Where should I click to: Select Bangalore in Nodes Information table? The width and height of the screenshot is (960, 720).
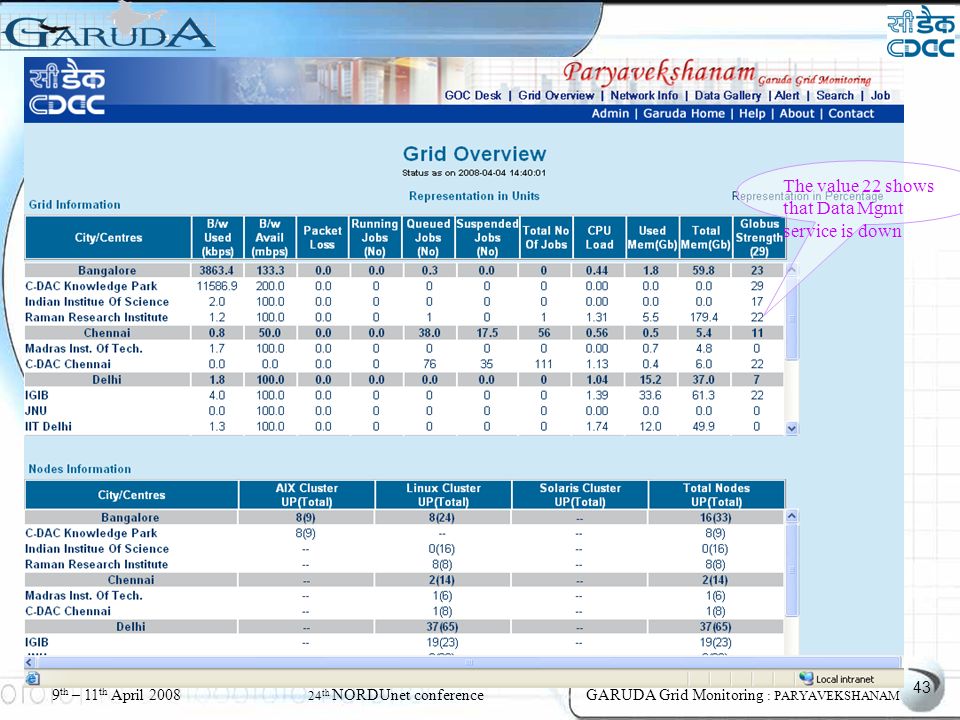tap(404, 517)
